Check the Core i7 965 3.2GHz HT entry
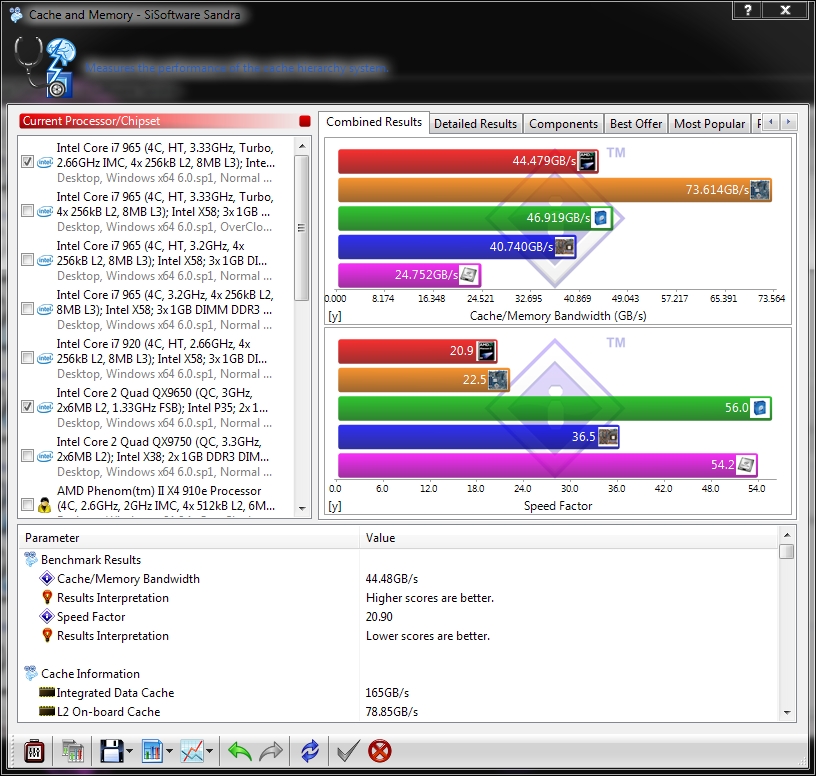816x776 pixels. click(x=28, y=260)
